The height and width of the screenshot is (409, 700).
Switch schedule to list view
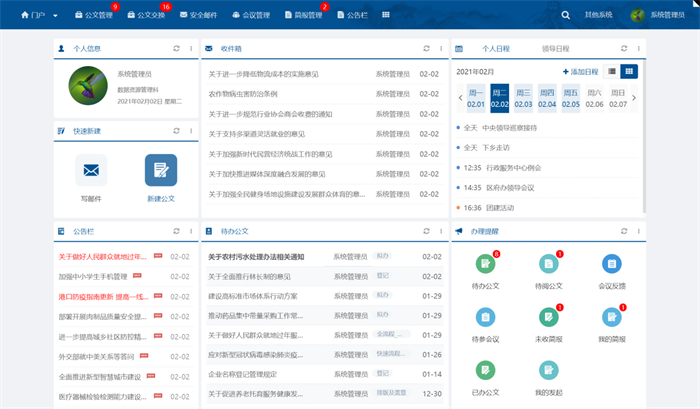612,71
